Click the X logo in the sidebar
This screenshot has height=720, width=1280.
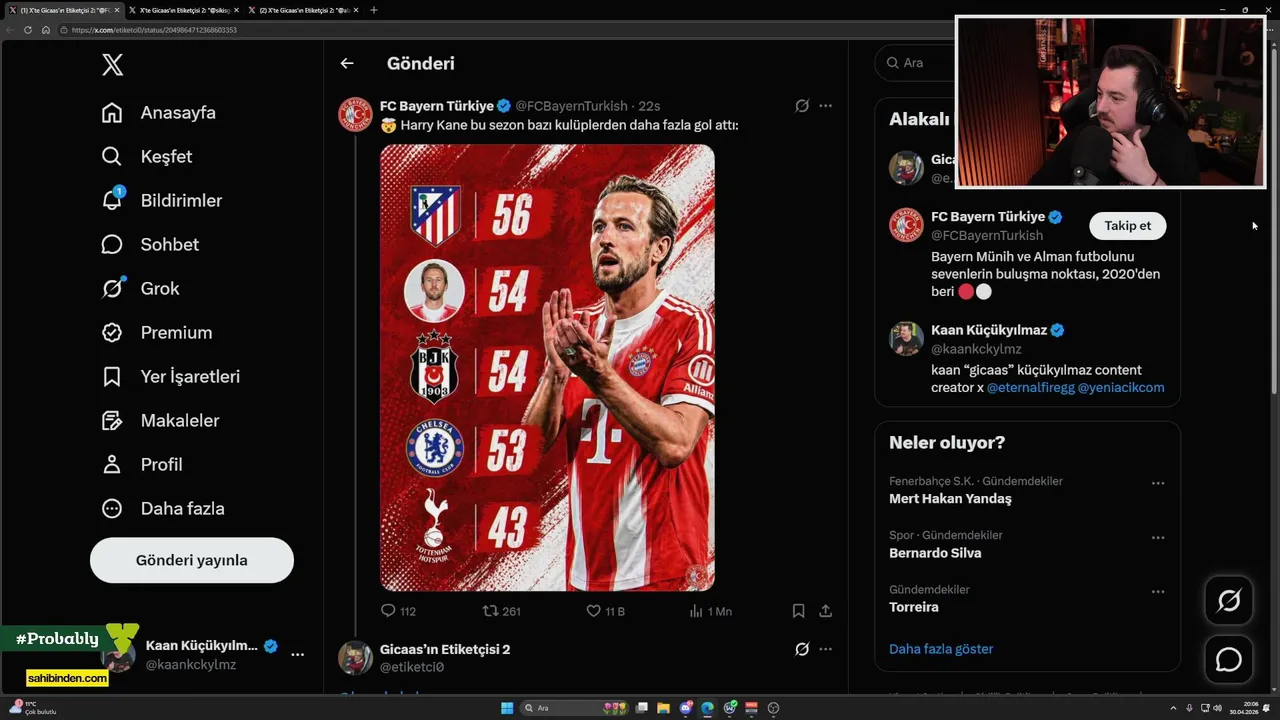click(x=112, y=65)
